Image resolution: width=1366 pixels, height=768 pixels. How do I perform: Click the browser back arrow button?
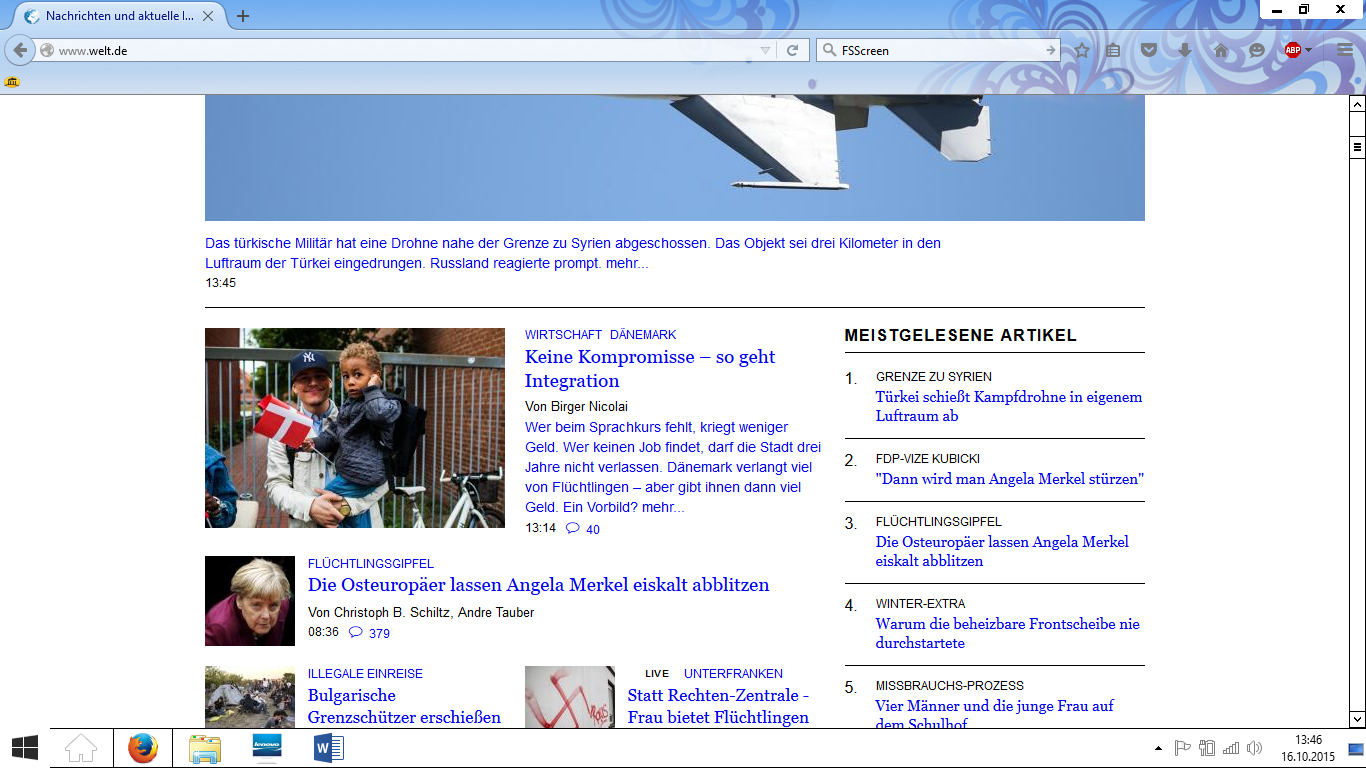coord(20,50)
